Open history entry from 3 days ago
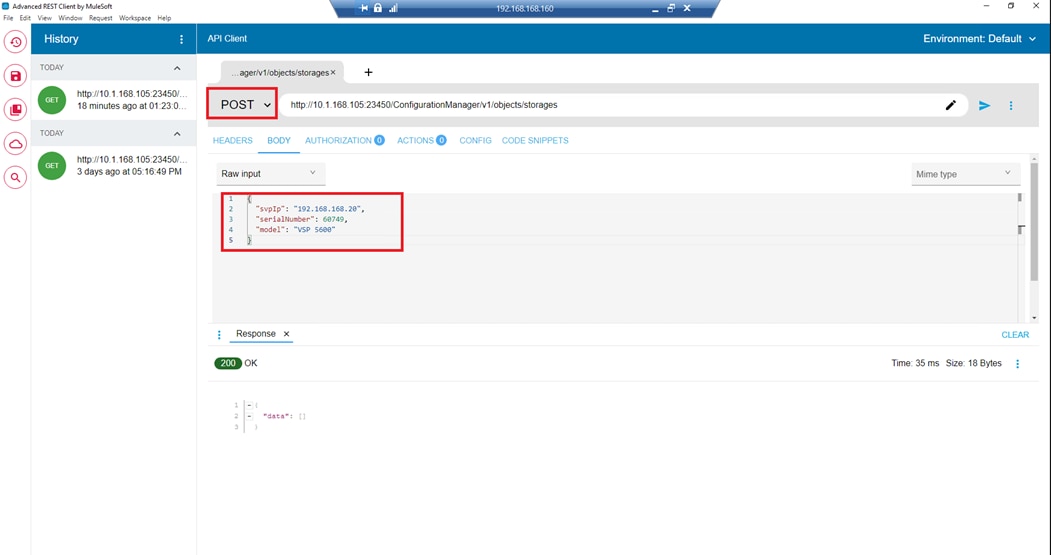The height and width of the screenshot is (555, 1051). click(114, 166)
